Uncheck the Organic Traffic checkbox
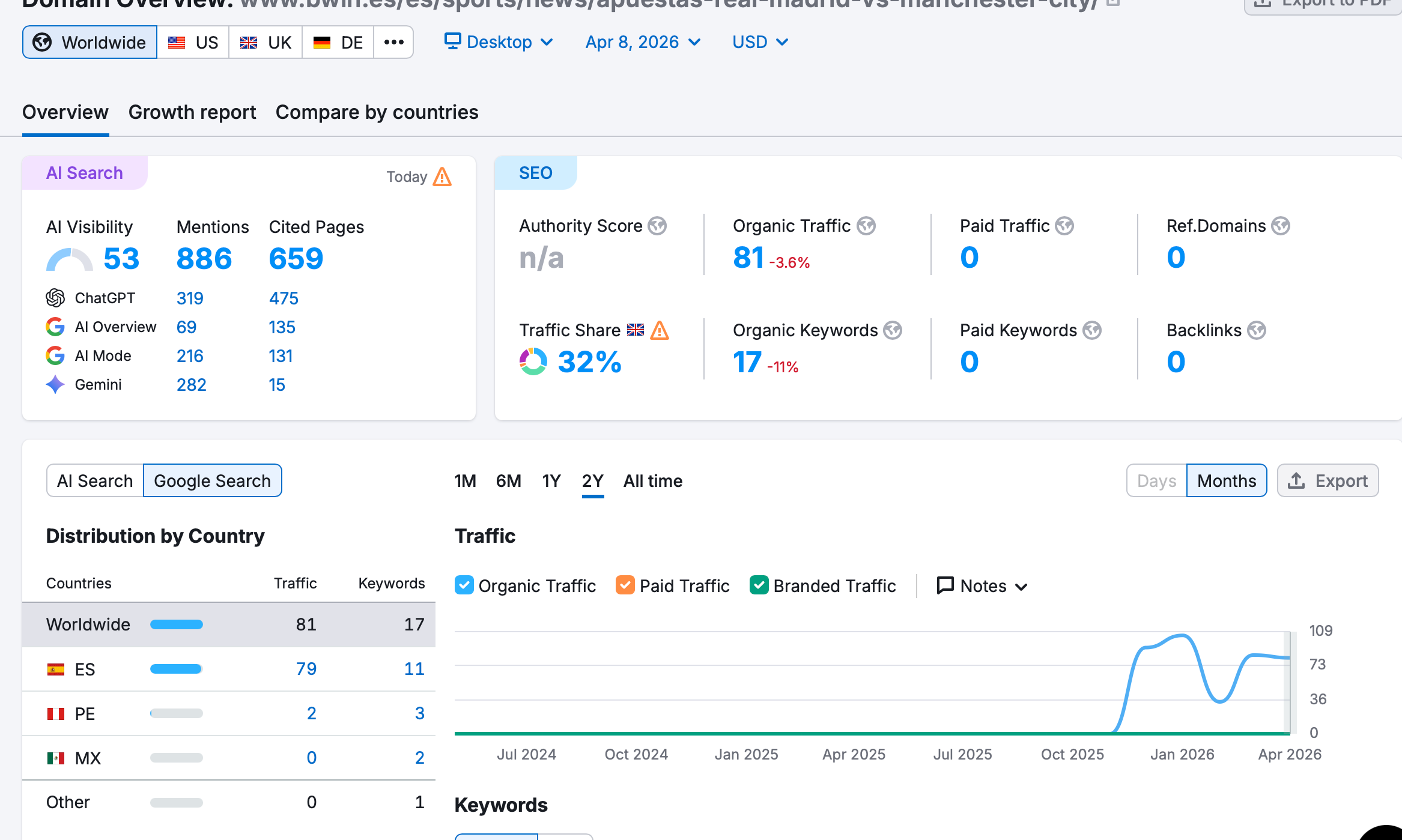 (464, 585)
